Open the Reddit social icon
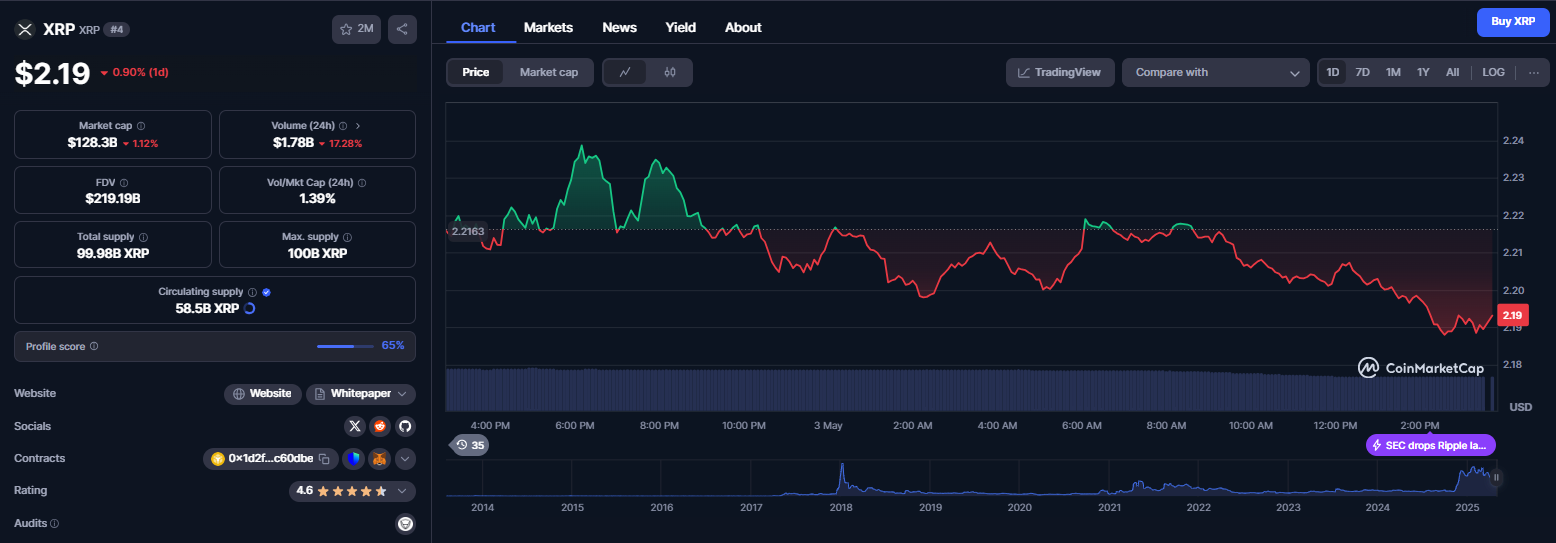 coord(380,426)
